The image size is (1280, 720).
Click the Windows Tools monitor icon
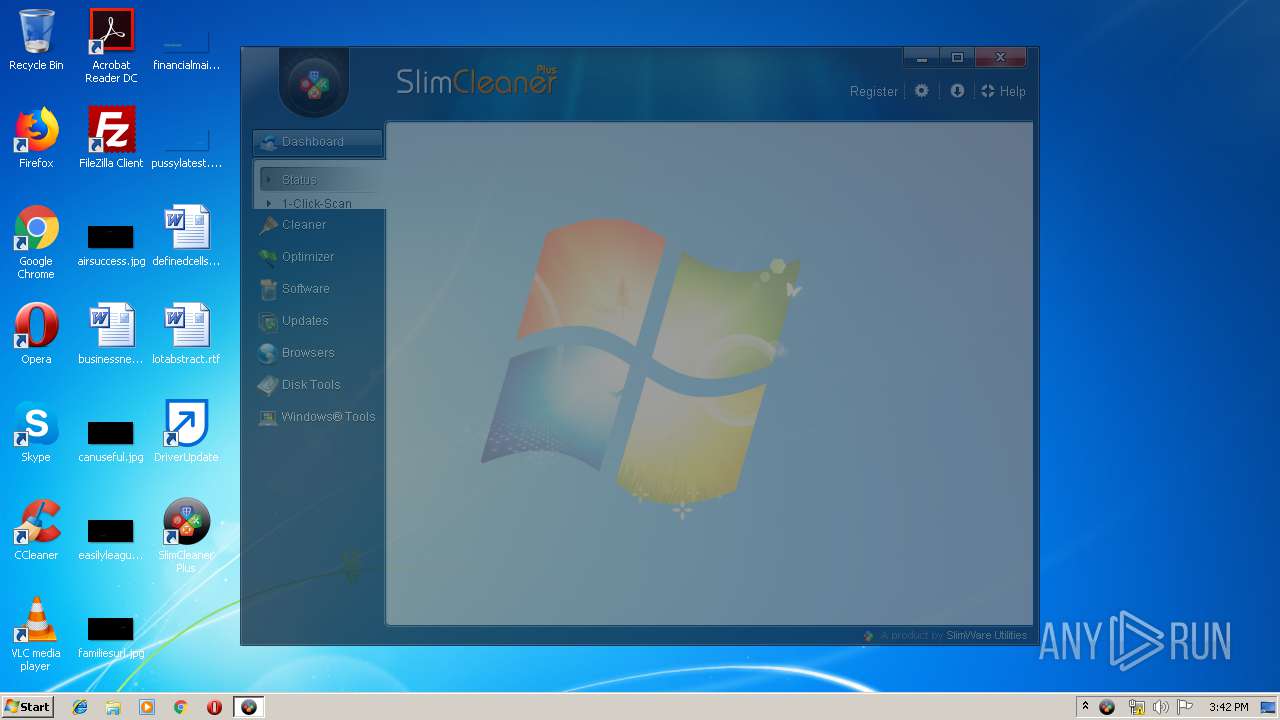coord(267,417)
